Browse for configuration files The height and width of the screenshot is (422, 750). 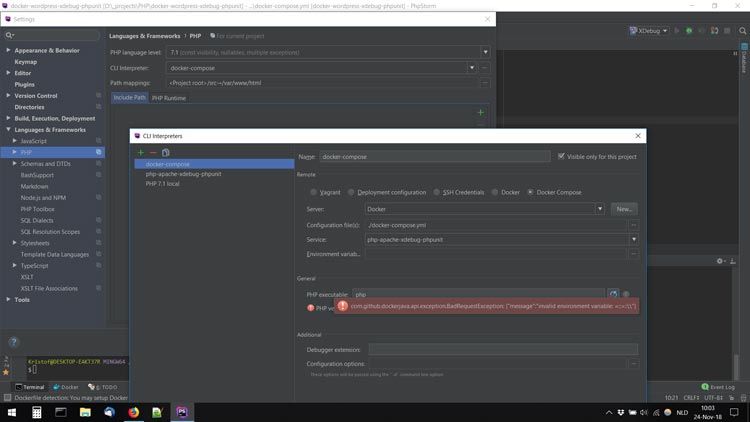point(634,225)
